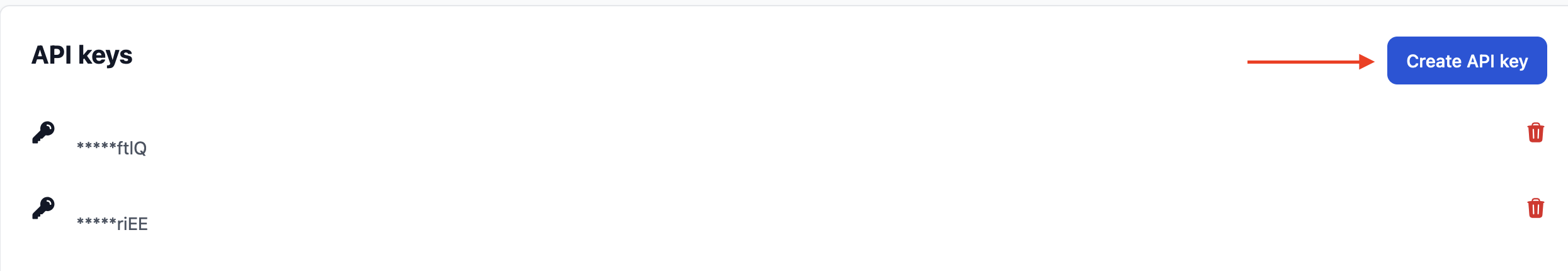This screenshot has width=1568, height=271.
Task: Click the first row's black key icon
Action: tap(43, 132)
